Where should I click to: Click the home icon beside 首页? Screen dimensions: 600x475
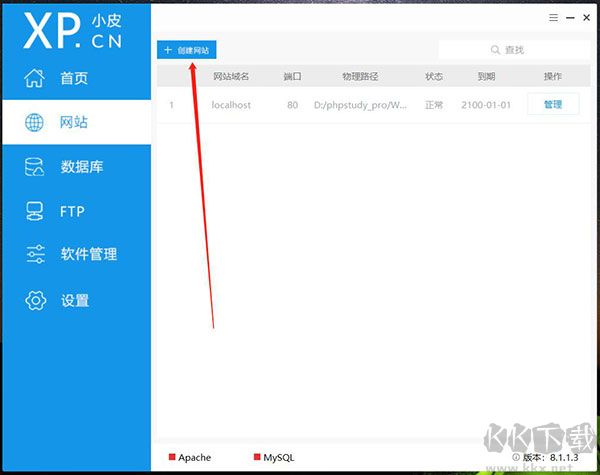[x=34, y=78]
